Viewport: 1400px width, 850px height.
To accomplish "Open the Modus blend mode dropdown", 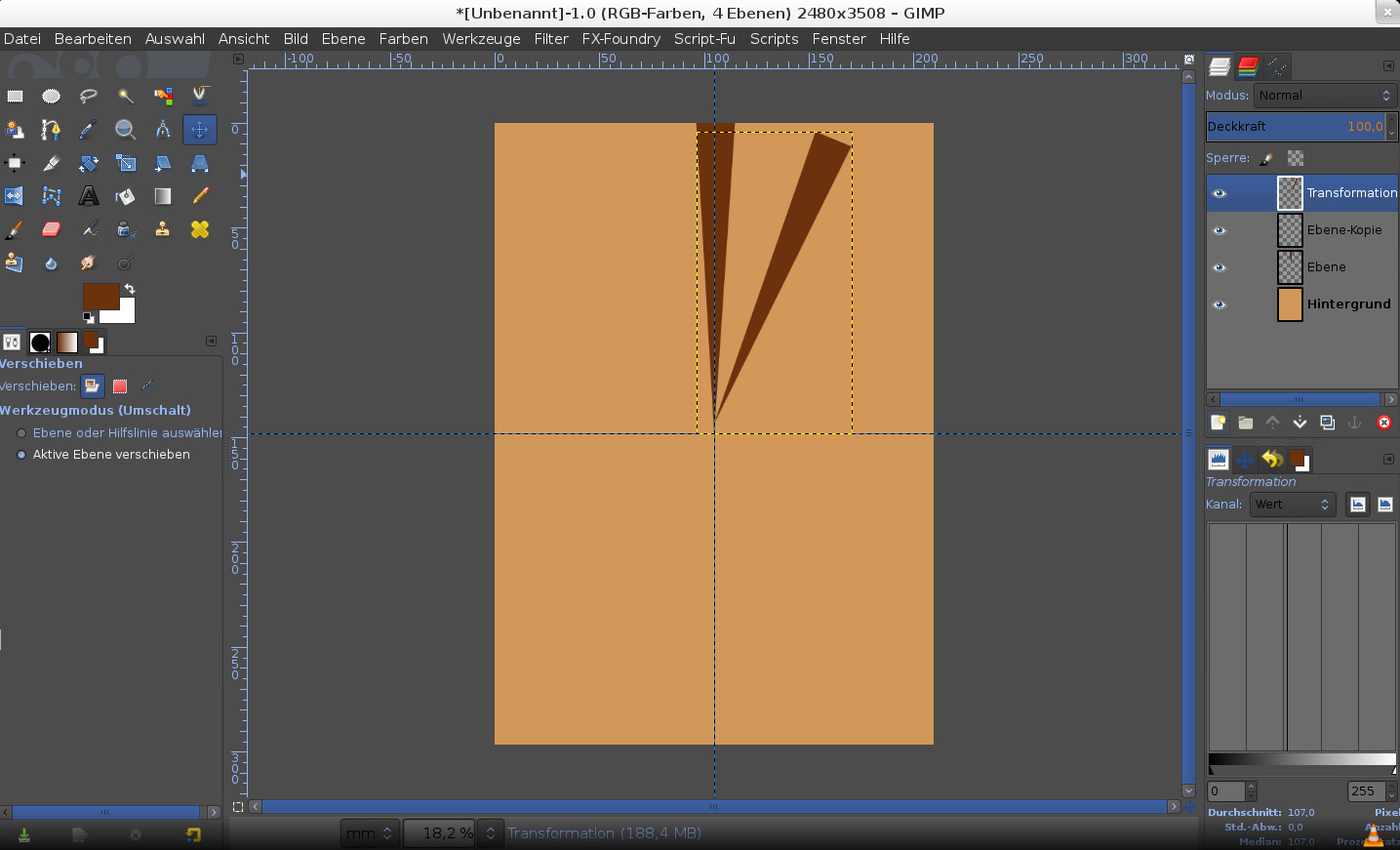I will pyautogui.click(x=1324, y=96).
